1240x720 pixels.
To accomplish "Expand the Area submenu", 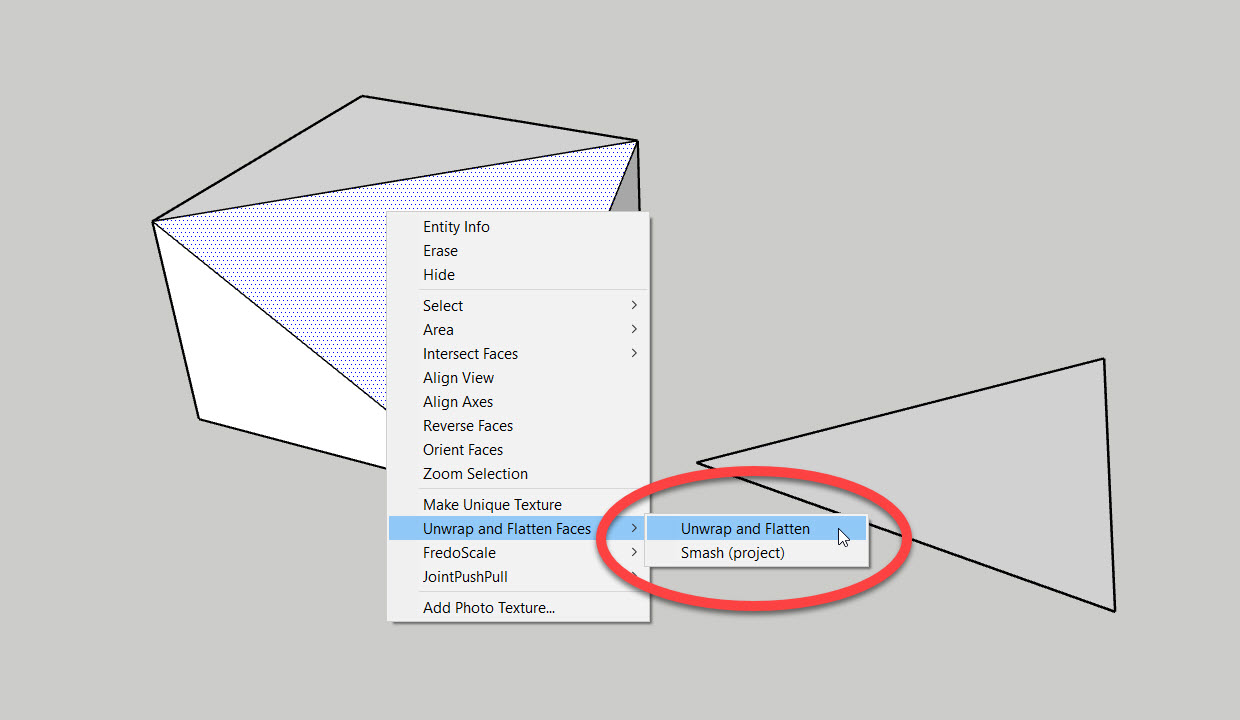I will [x=438, y=330].
